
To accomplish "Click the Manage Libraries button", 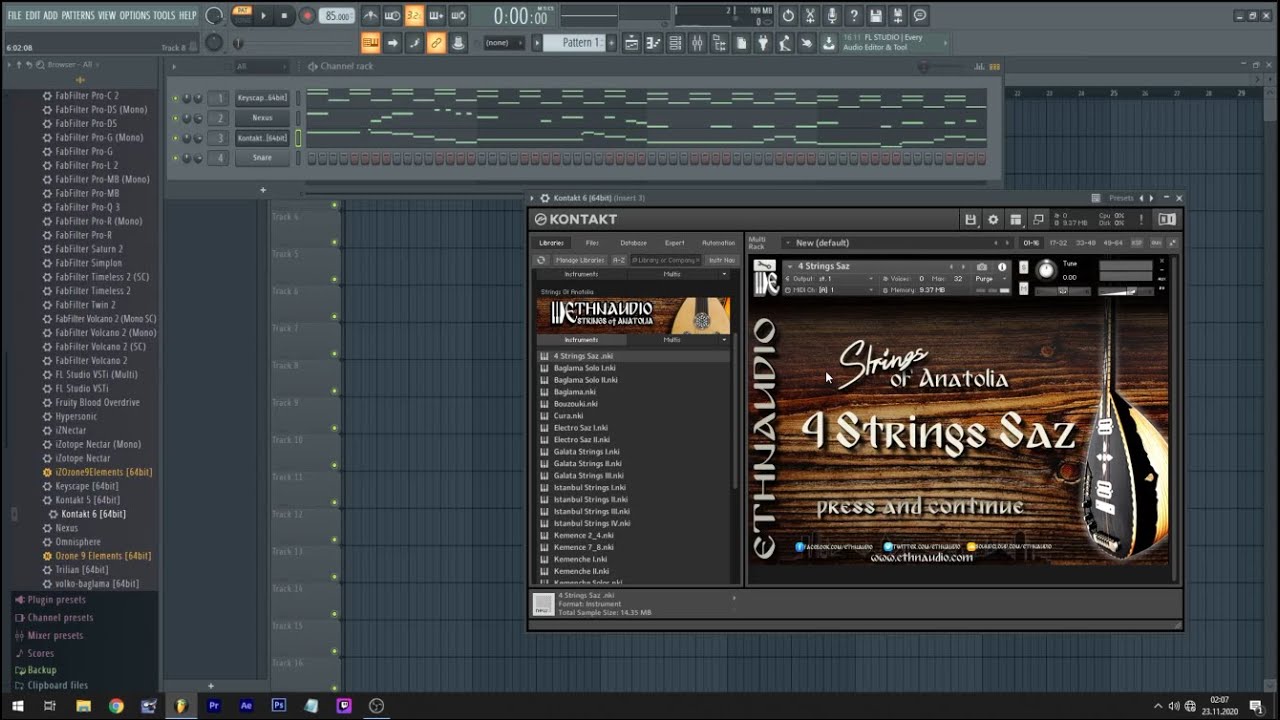I will [x=580, y=260].
